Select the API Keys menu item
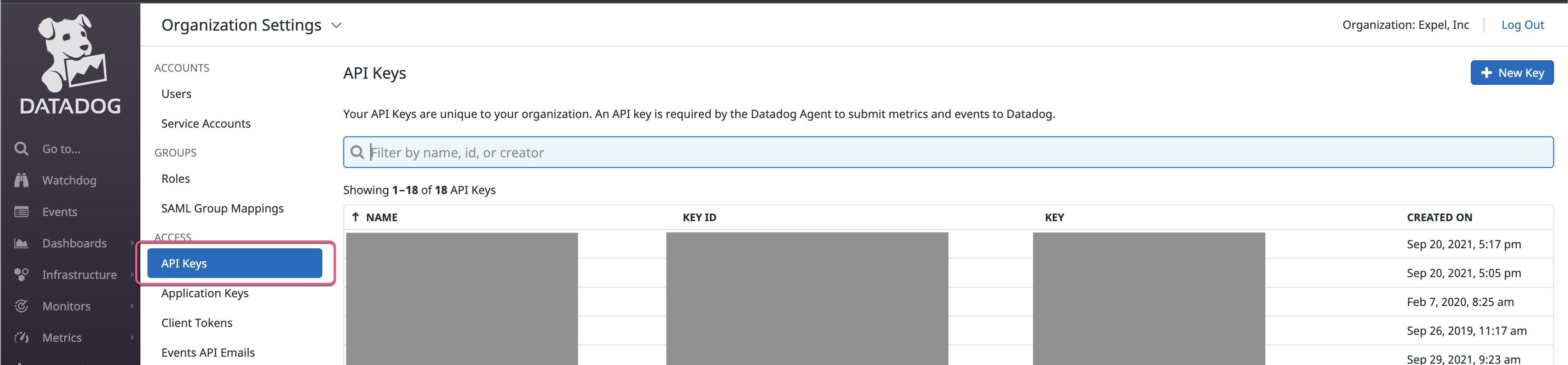 point(234,264)
